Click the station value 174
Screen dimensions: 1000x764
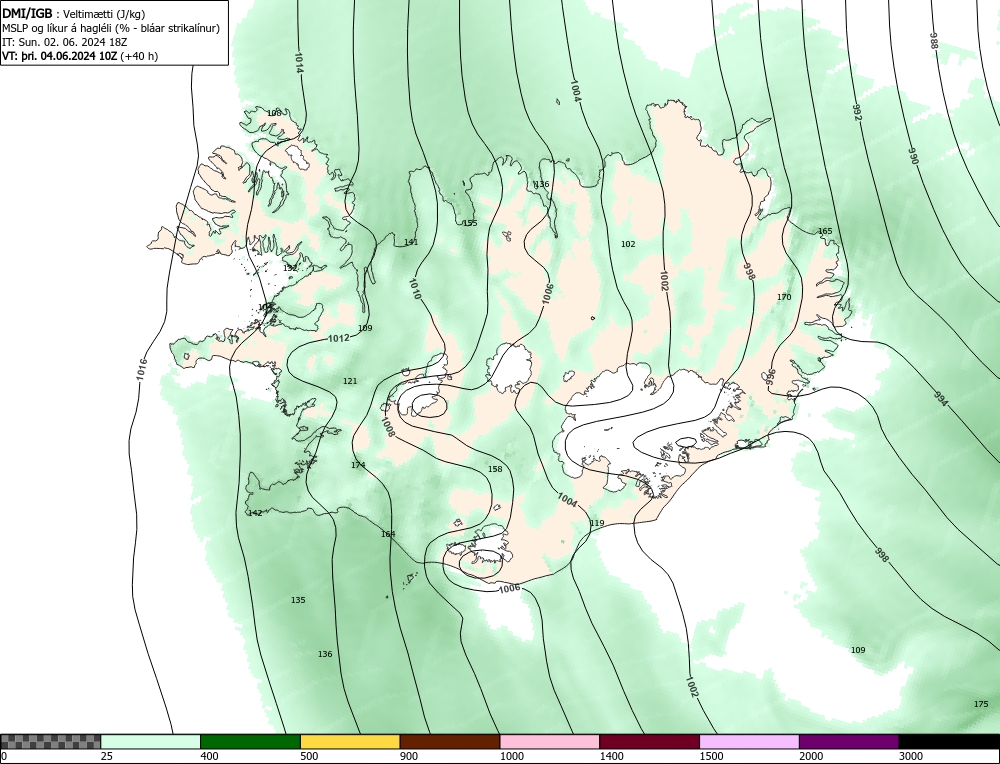click(x=358, y=466)
